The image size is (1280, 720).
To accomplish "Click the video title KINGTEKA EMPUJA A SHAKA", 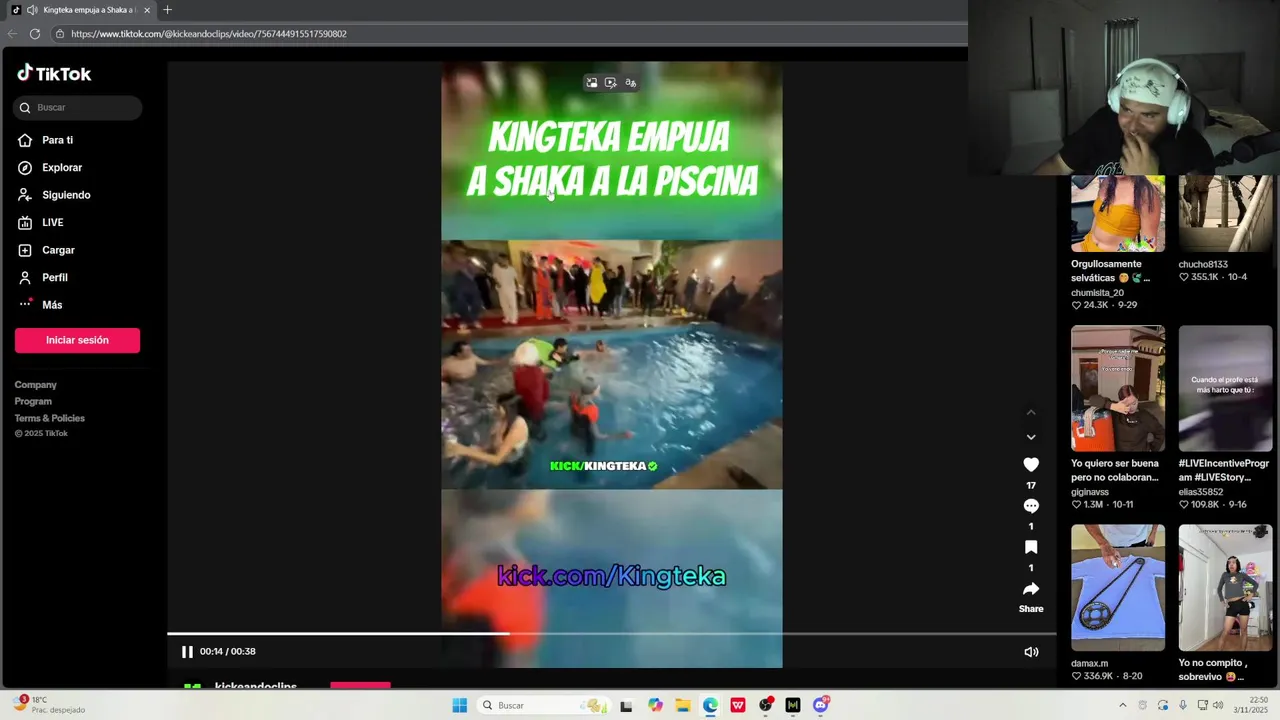I will point(612,159).
